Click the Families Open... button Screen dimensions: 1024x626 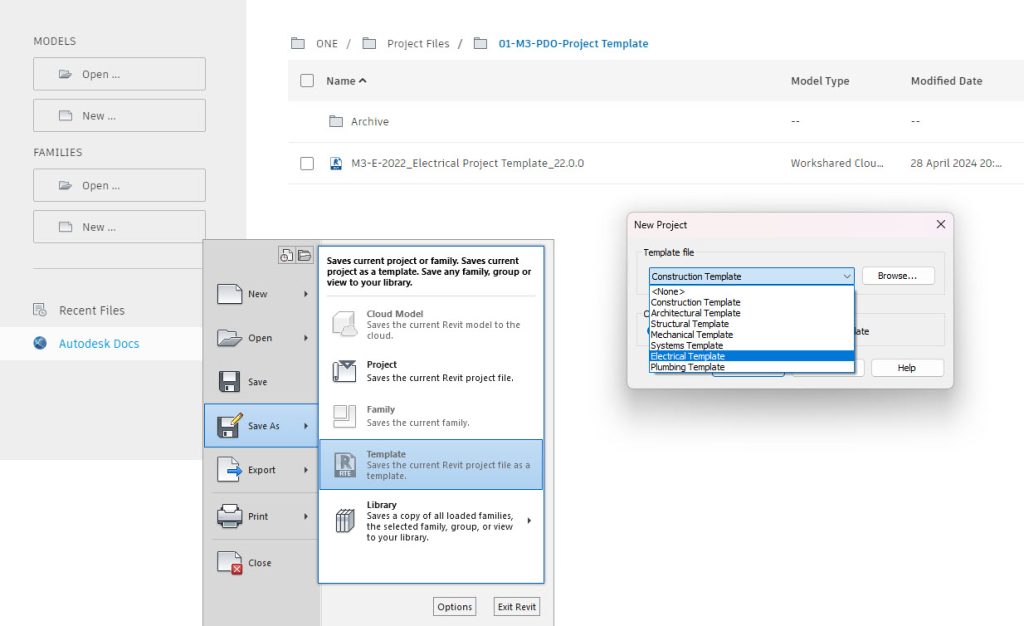[x=120, y=185]
